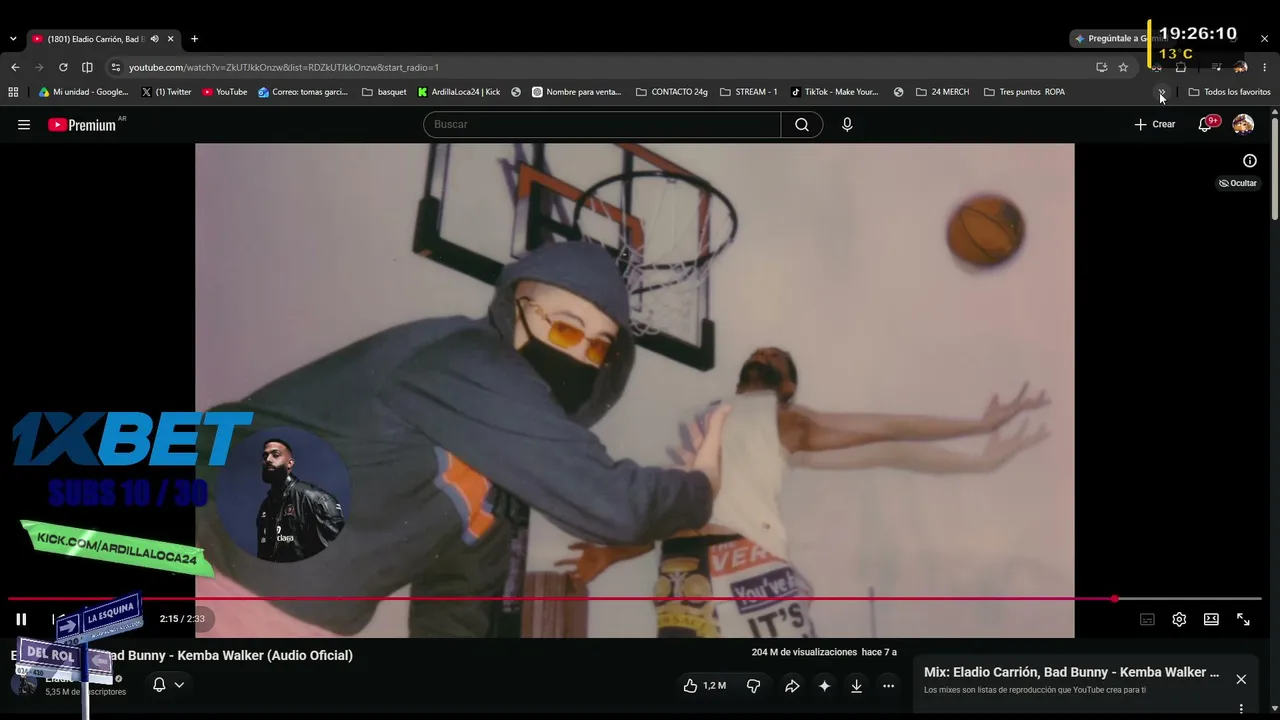The height and width of the screenshot is (720, 1280).
Task: View site information icon in address bar
Action: (x=116, y=67)
